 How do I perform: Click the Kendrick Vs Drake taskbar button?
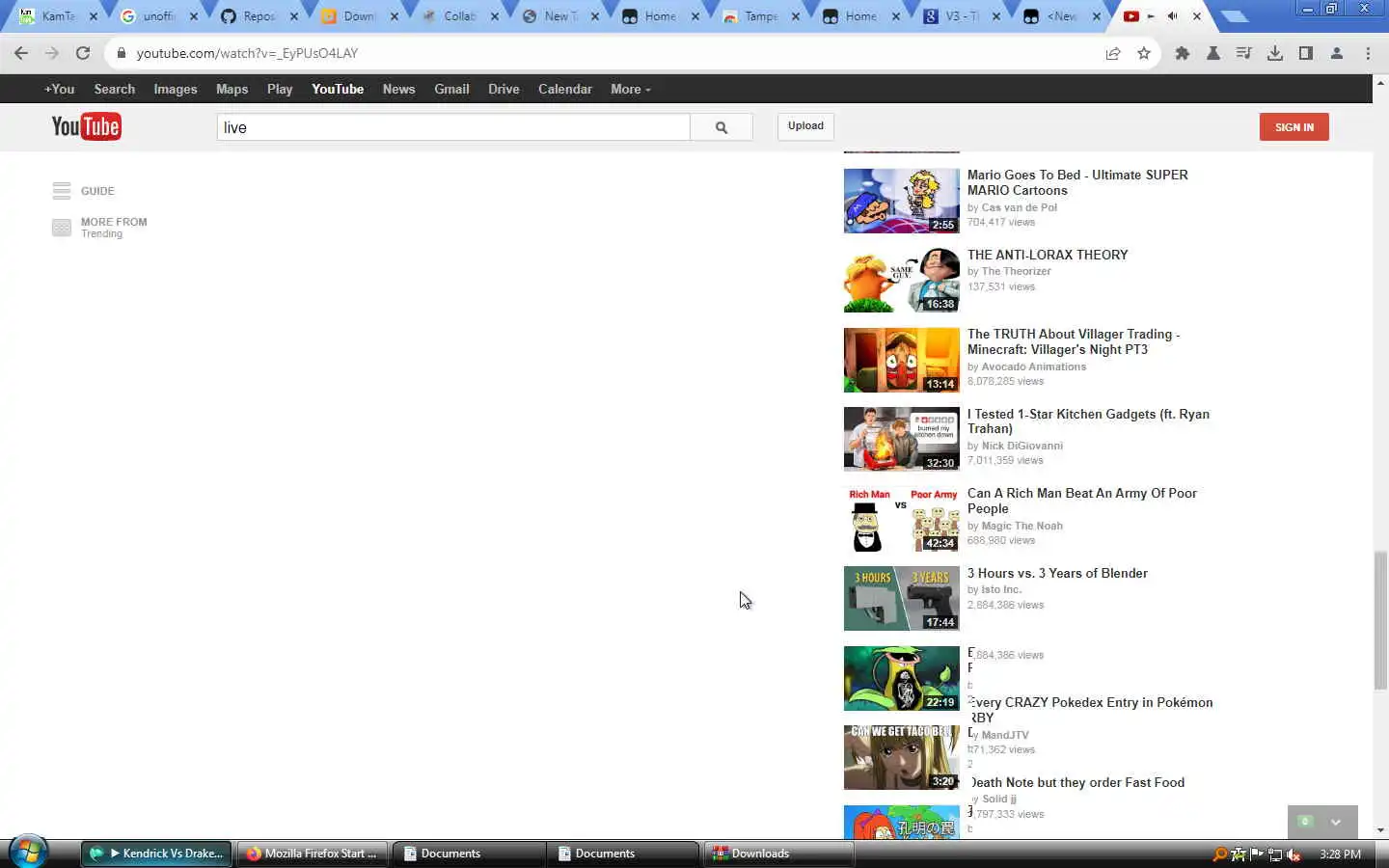(x=156, y=854)
